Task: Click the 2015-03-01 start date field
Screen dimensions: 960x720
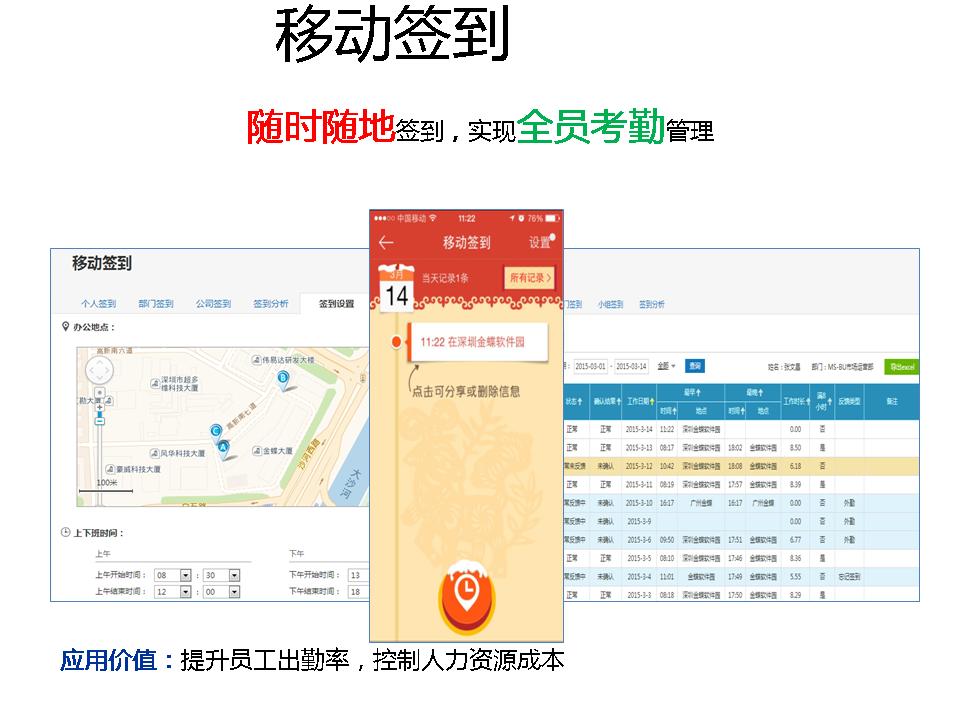Action: coord(590,366)
